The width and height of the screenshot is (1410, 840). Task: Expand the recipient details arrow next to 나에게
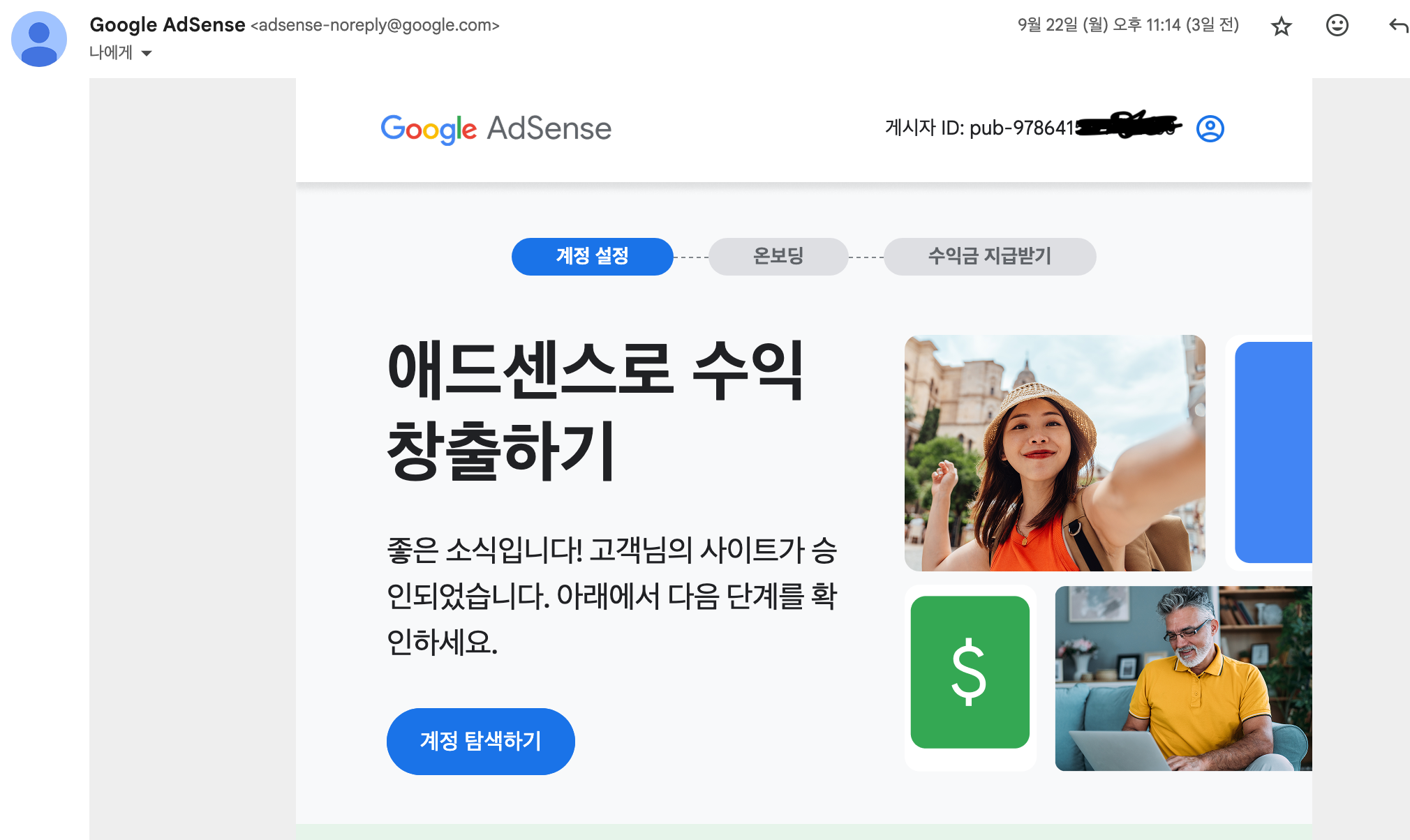(147, 53)
